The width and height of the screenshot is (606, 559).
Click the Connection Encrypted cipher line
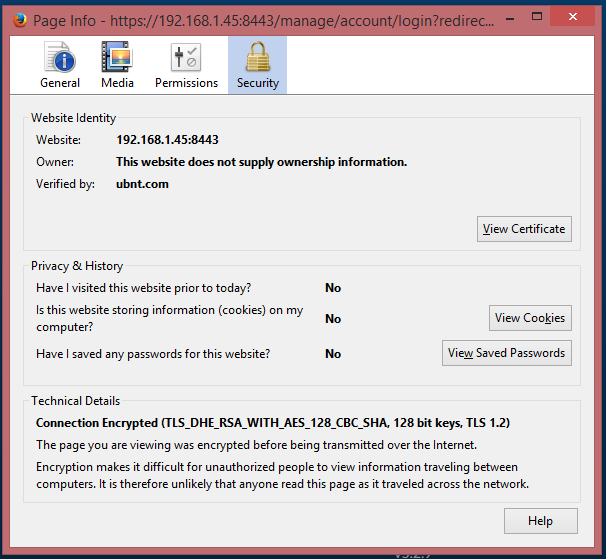273,423
